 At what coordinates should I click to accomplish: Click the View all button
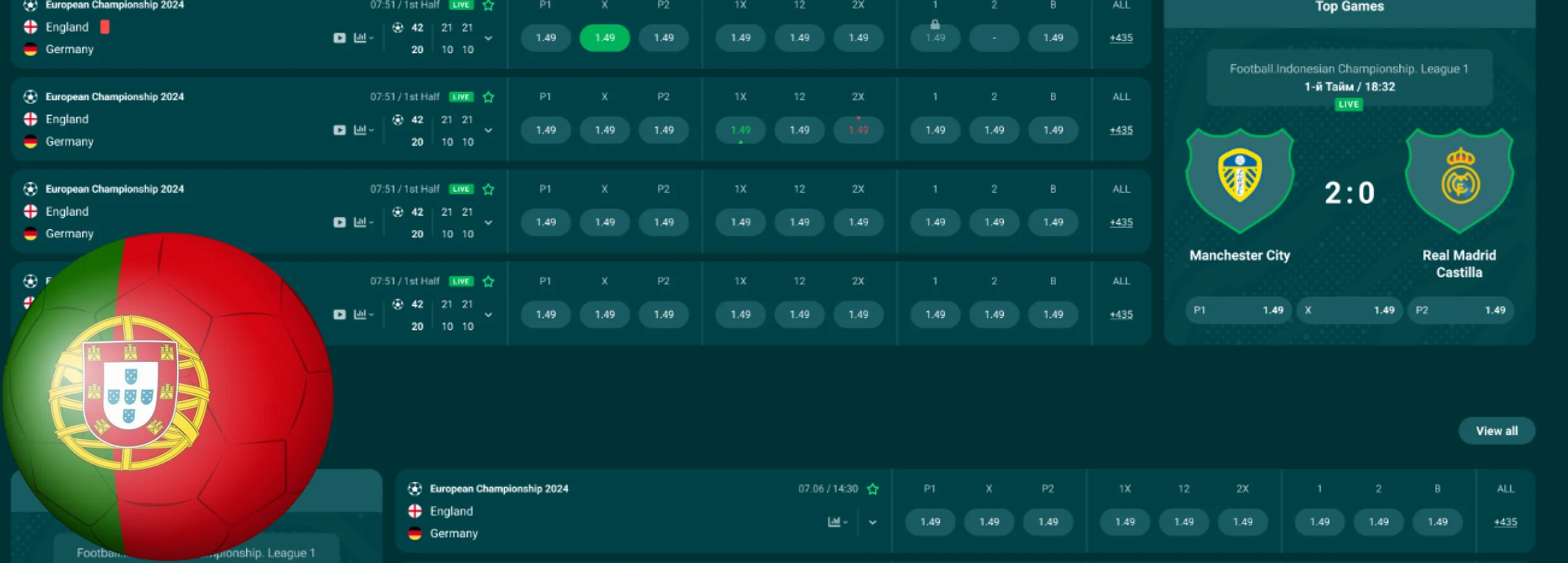tap(1496, 431)
